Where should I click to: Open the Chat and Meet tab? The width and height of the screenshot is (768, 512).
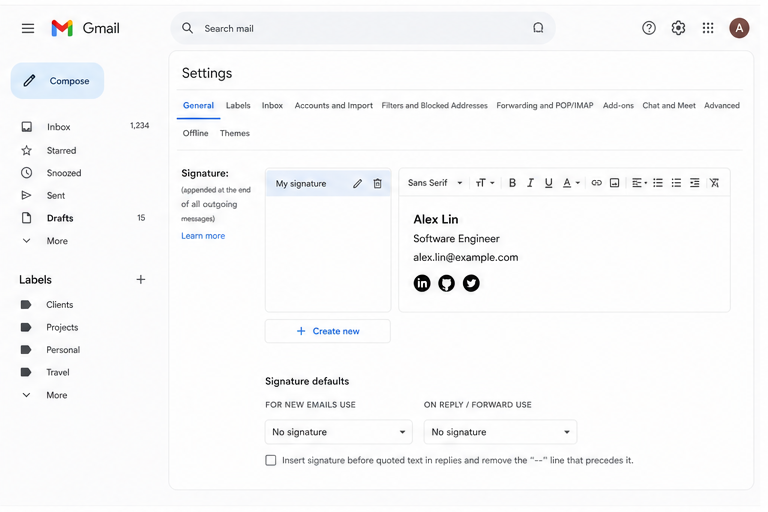(x=669, y=105)
